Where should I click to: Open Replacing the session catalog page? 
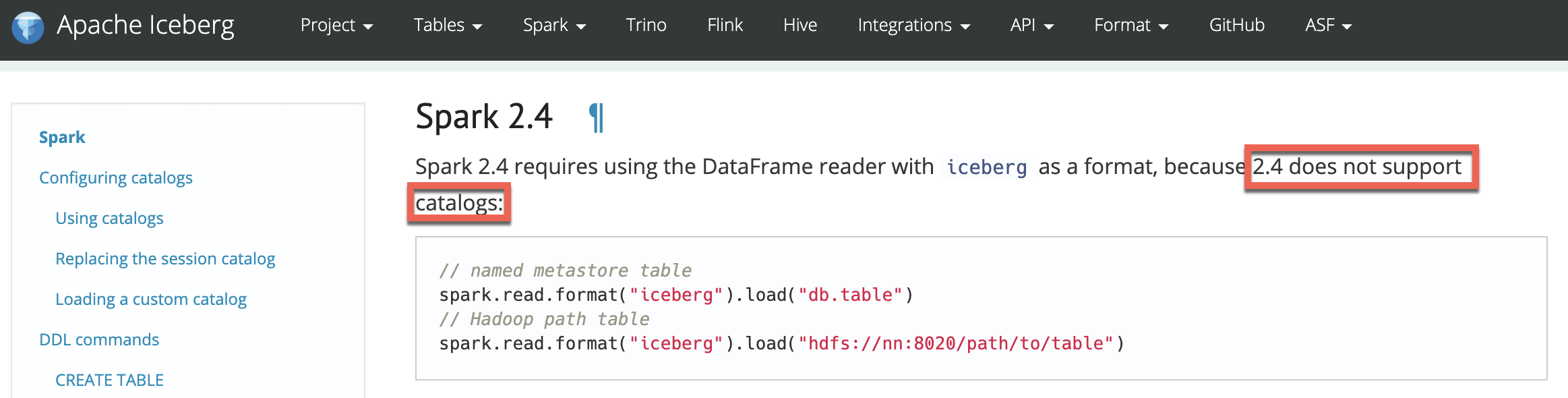(x=166, y=258)
